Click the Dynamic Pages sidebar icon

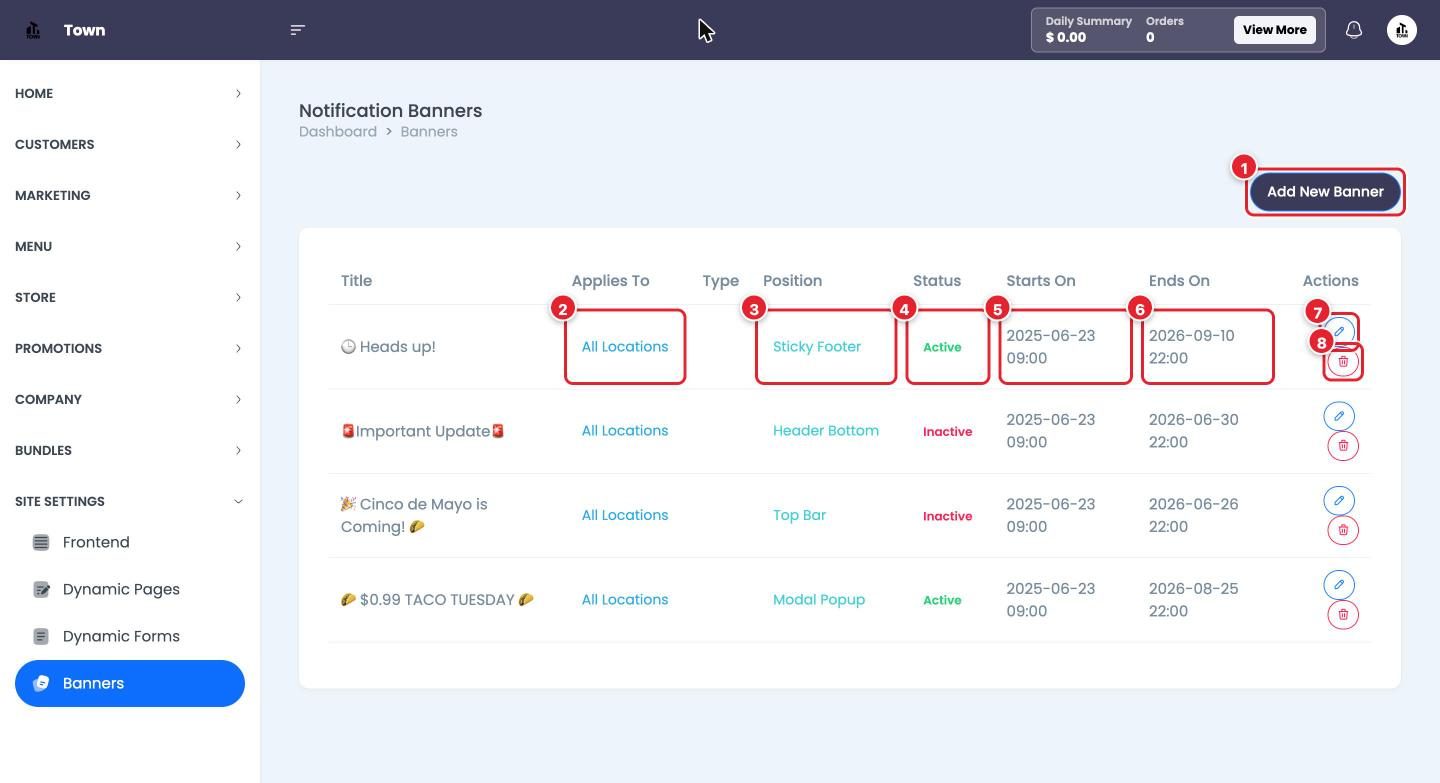point(41,589)
